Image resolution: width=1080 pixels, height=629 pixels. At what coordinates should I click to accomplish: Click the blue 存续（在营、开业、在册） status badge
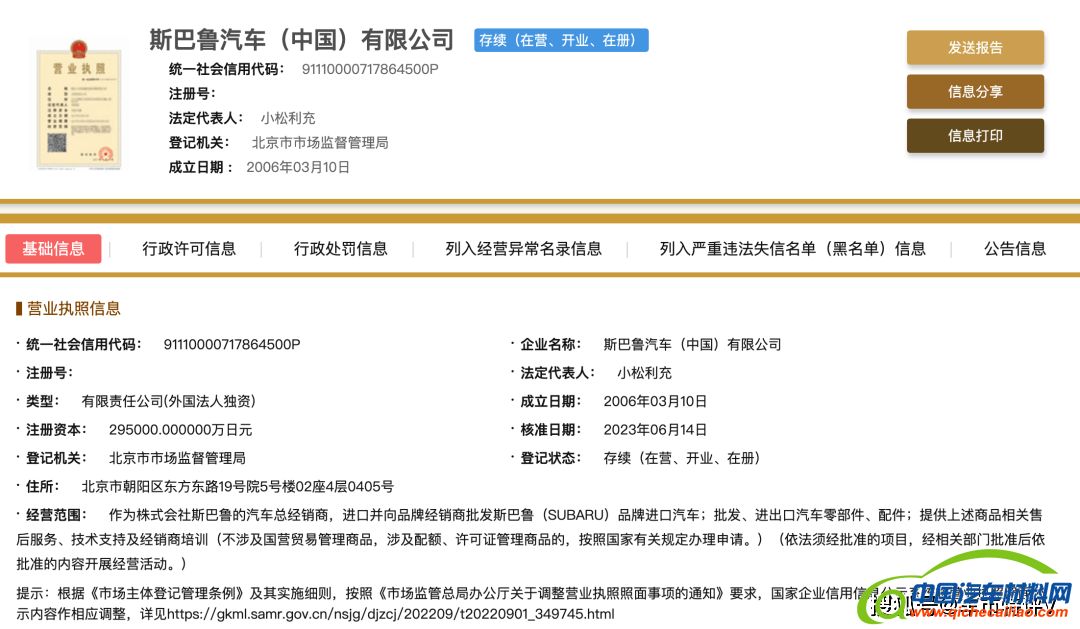561,41
